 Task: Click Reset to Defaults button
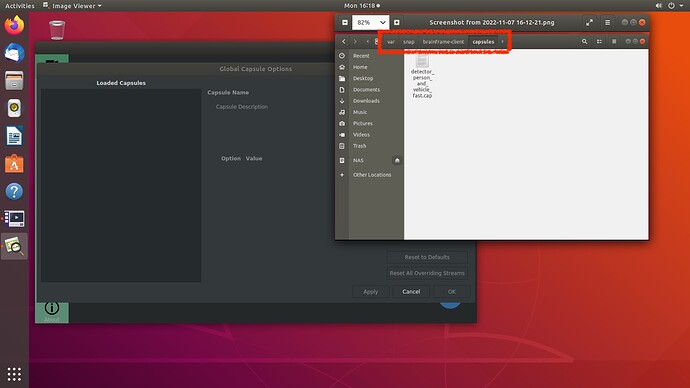pos(427,257)
